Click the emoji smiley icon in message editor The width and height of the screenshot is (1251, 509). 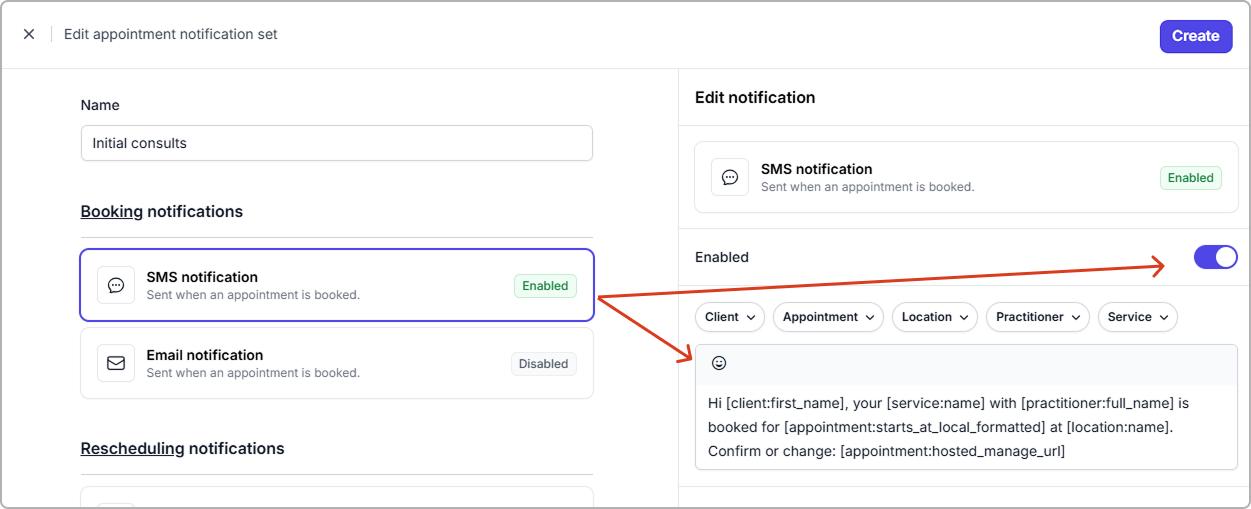coord(719,363)
